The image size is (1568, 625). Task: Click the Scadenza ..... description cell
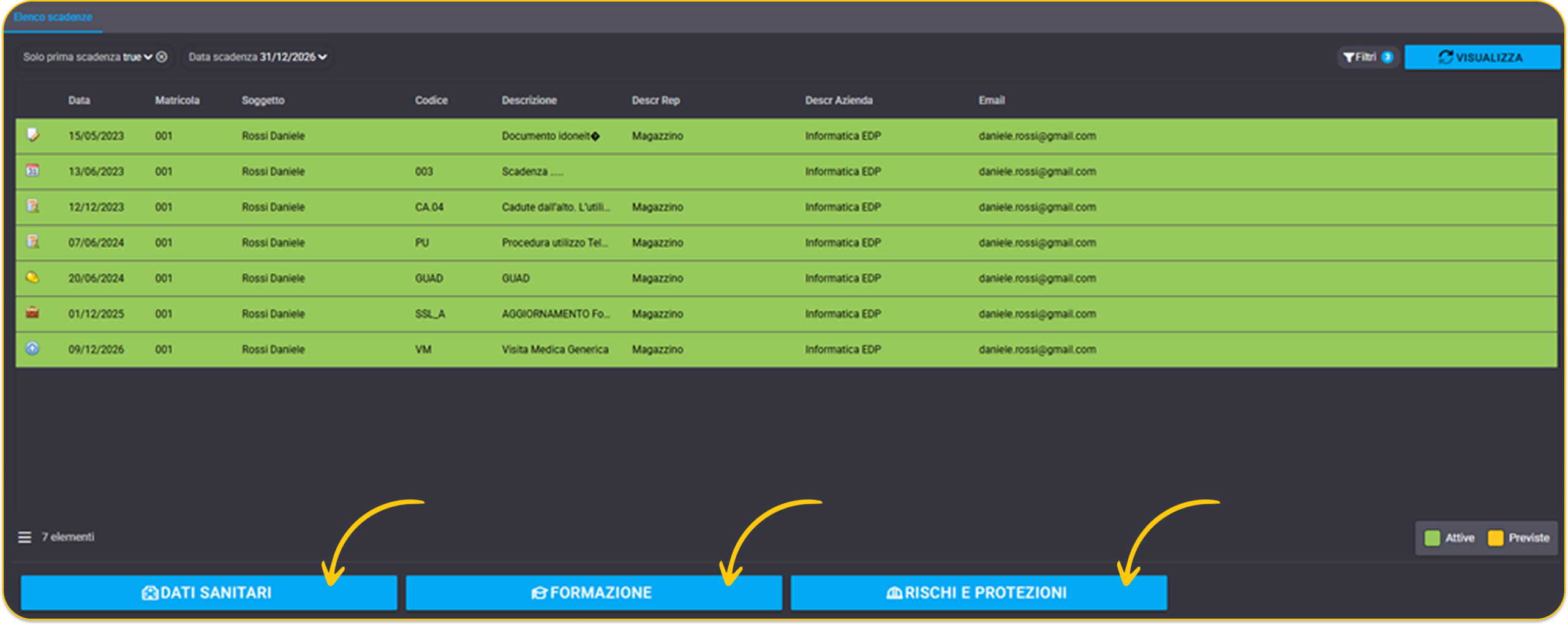coord(532,172)
